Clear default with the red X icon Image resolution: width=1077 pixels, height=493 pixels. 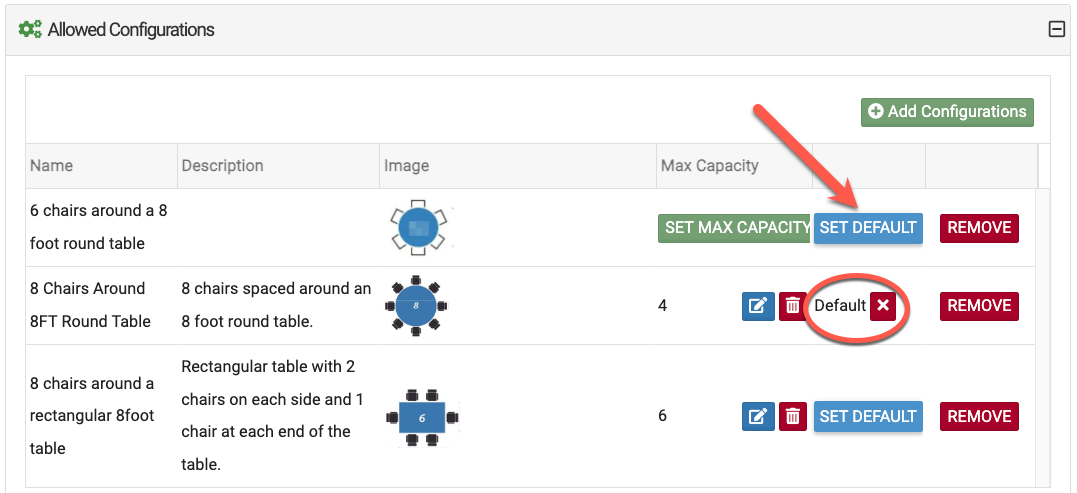point(883,306)
